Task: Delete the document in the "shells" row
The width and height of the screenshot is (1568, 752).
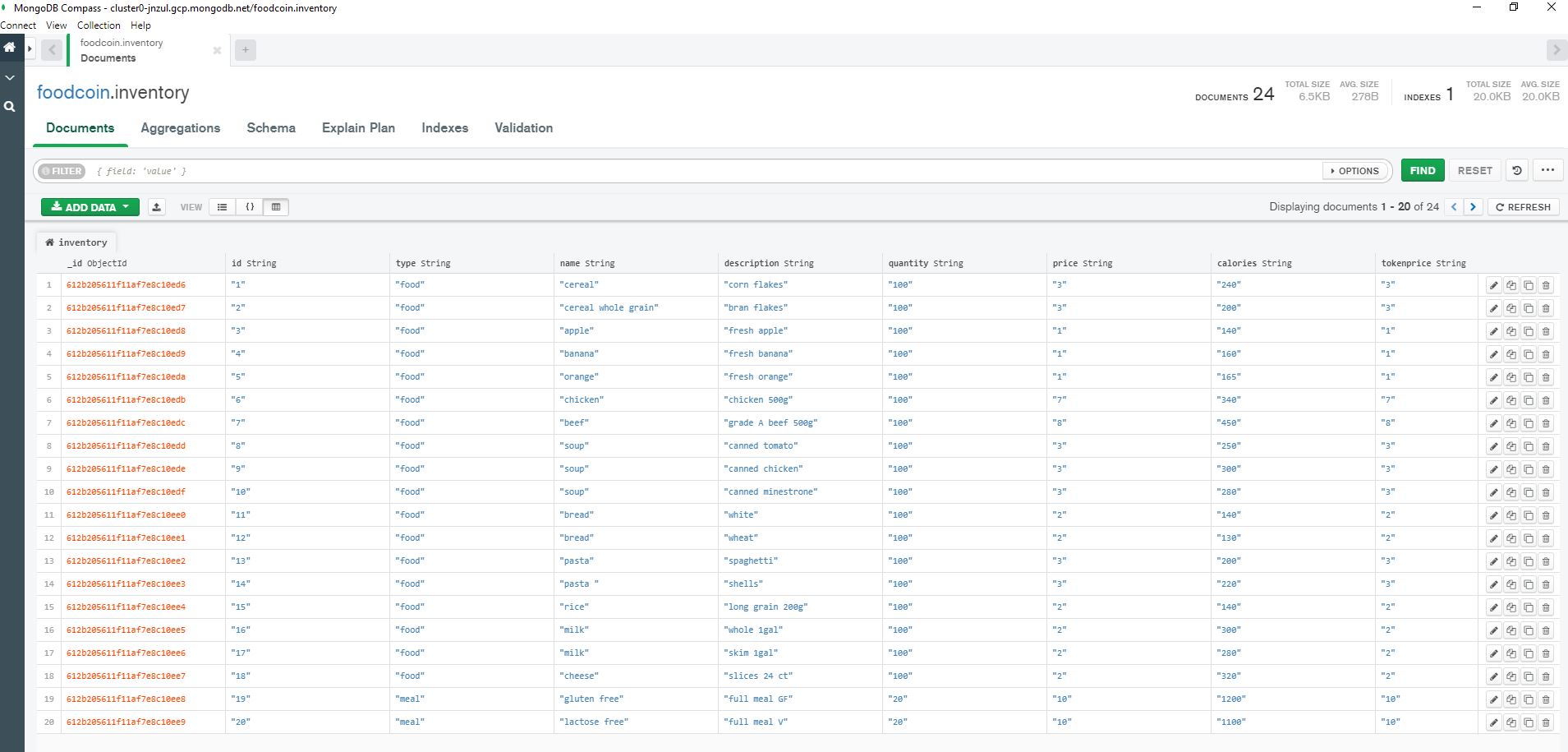Action: (x=1546, y=584)
